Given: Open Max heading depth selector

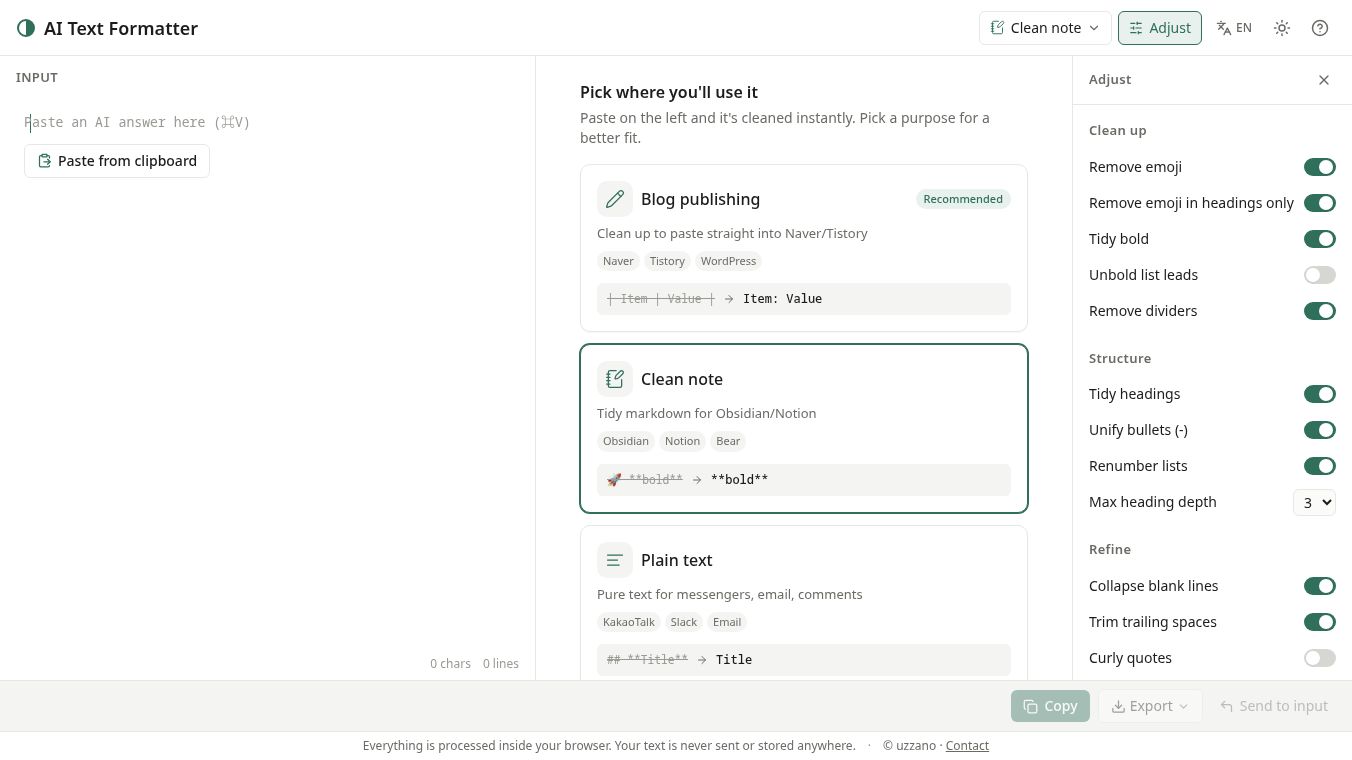Looking at the screenshot, I should tap(1314, 502).
